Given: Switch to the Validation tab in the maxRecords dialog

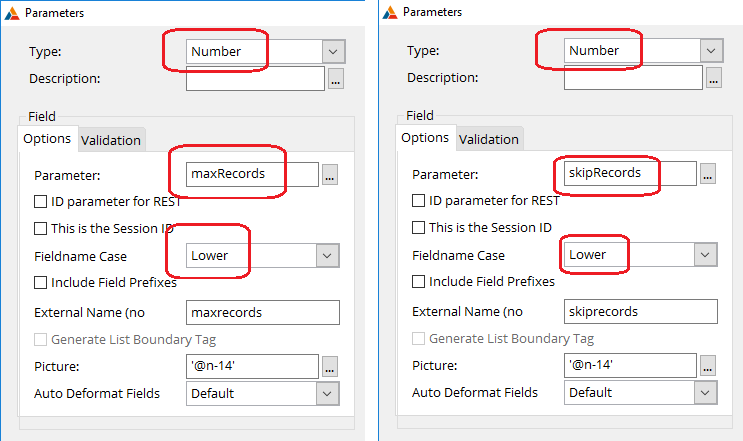Looking at the screenshot, I should pos(111,140).
